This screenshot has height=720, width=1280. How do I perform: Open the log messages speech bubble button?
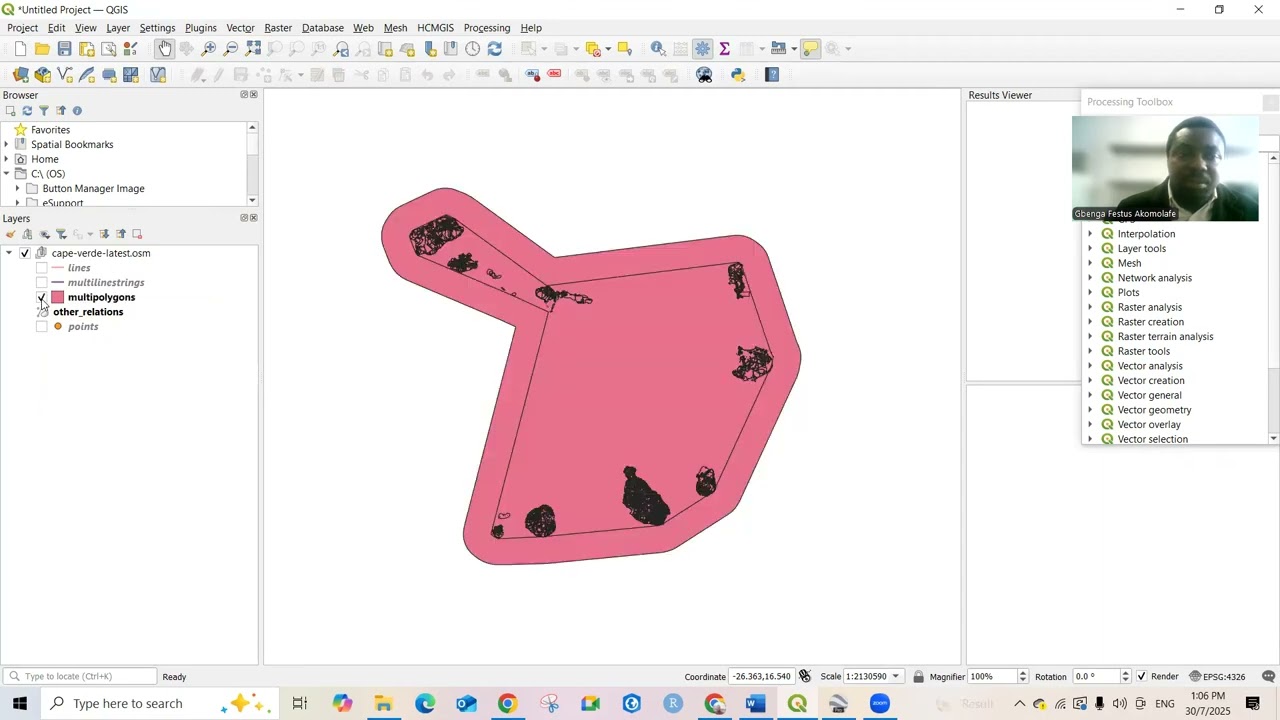1268,677
